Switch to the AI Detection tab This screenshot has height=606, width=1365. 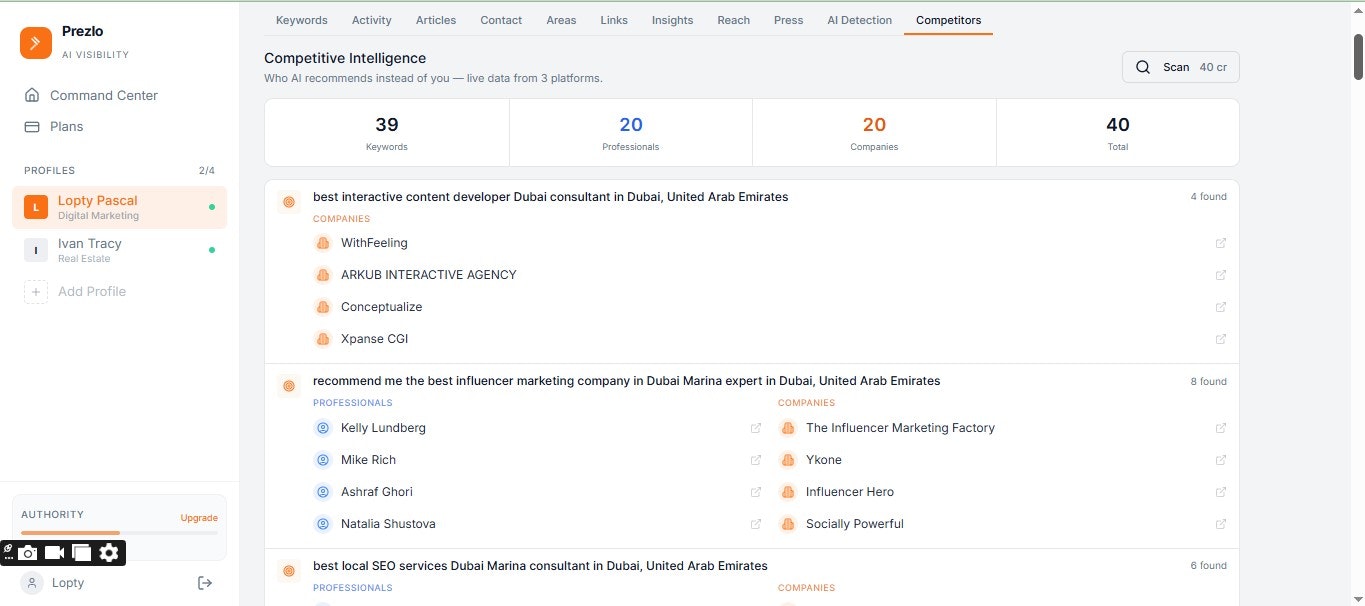[859, 20]
